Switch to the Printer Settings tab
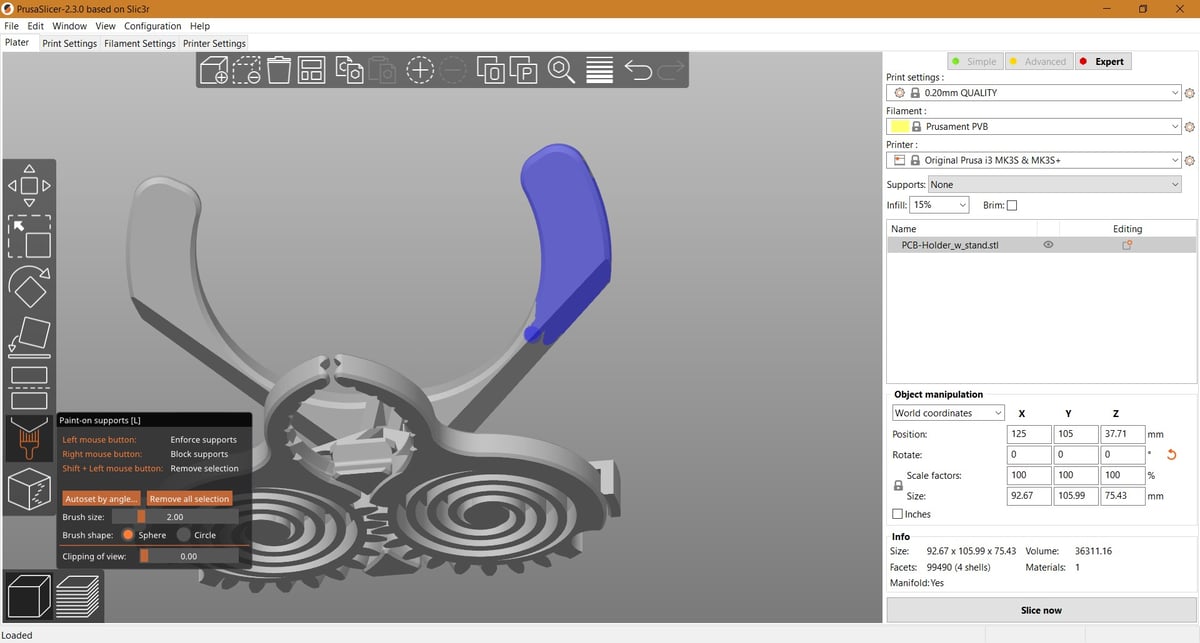 tap(214, 44)
